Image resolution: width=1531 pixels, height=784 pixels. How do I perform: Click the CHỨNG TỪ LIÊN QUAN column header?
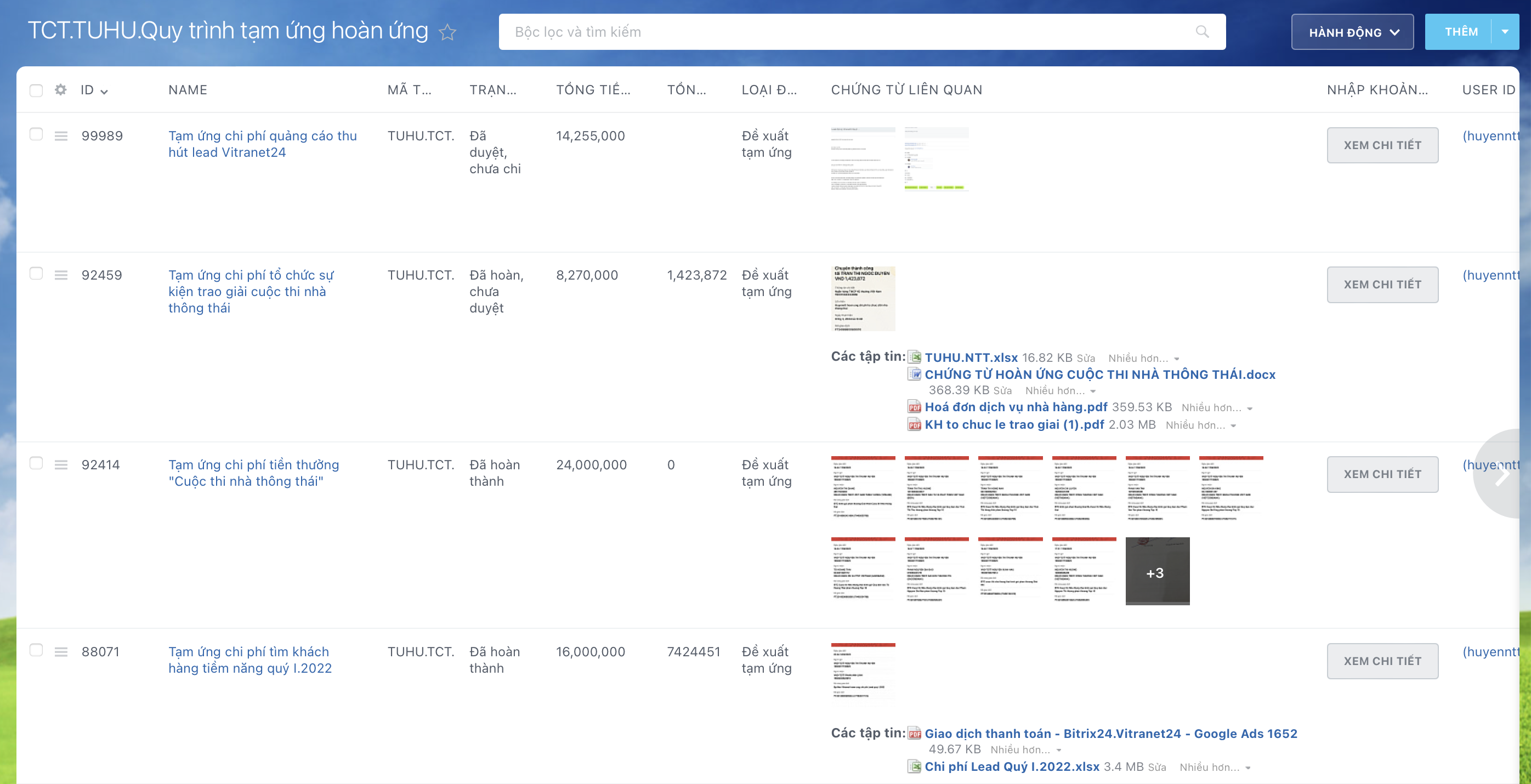pos(906,90)
